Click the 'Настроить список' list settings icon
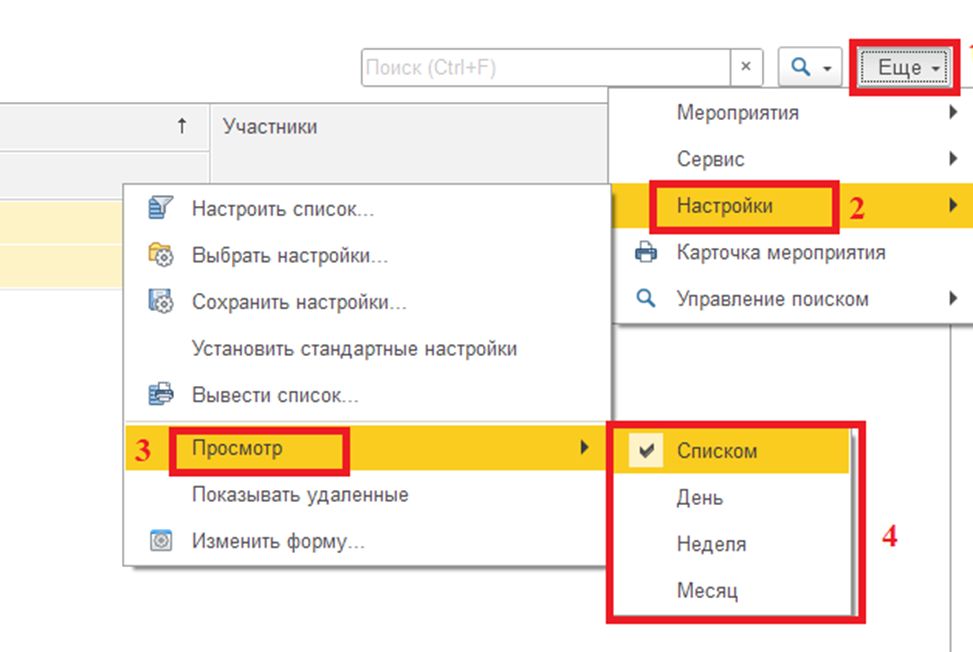Screen dimensions: 973x652 click(160, 209)
